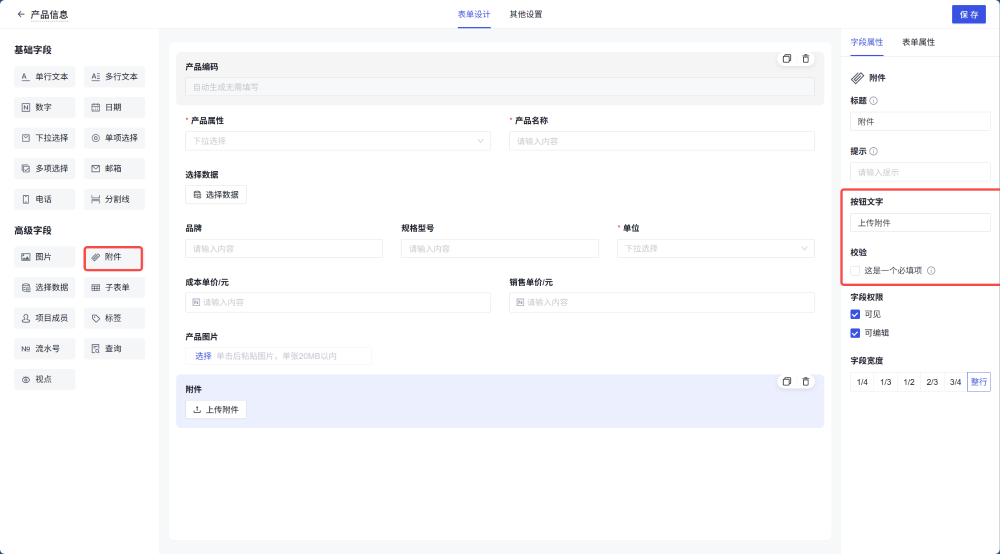Open the 单位 dropdown selector

[715, 248]
